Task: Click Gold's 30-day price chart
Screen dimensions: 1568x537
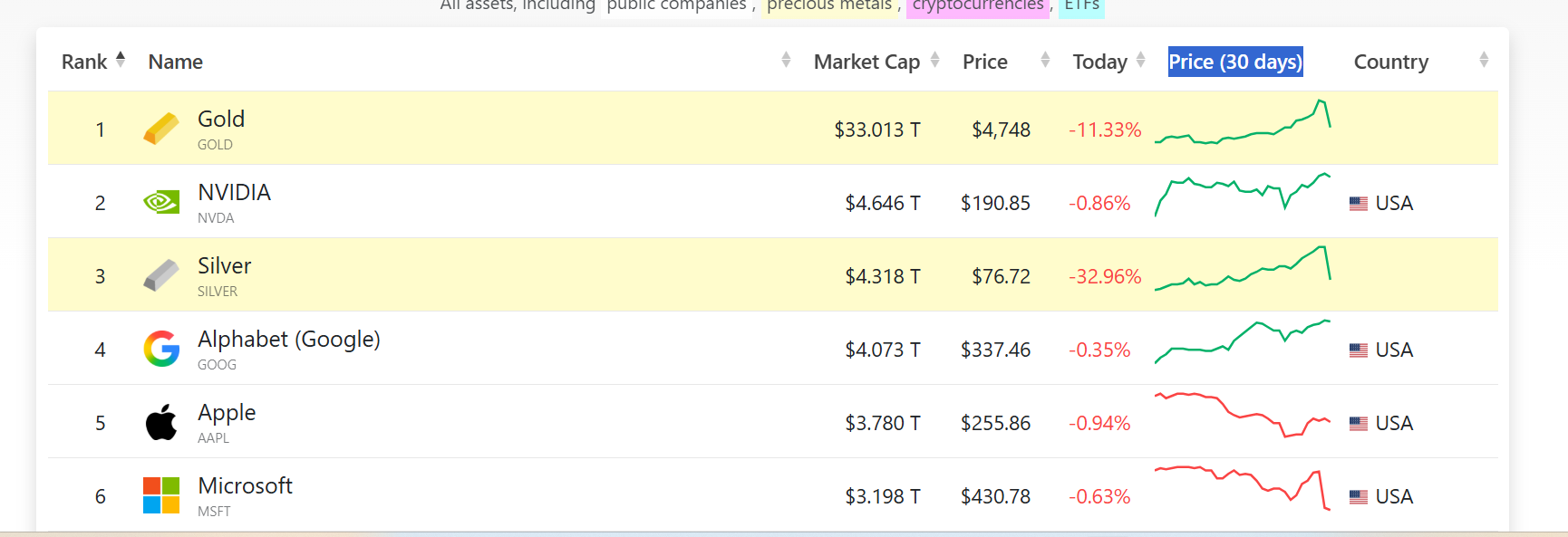Action: point(1242,125)
